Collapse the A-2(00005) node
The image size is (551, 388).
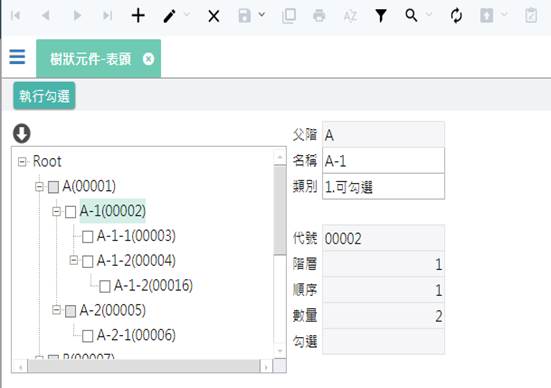pos(56,310)
